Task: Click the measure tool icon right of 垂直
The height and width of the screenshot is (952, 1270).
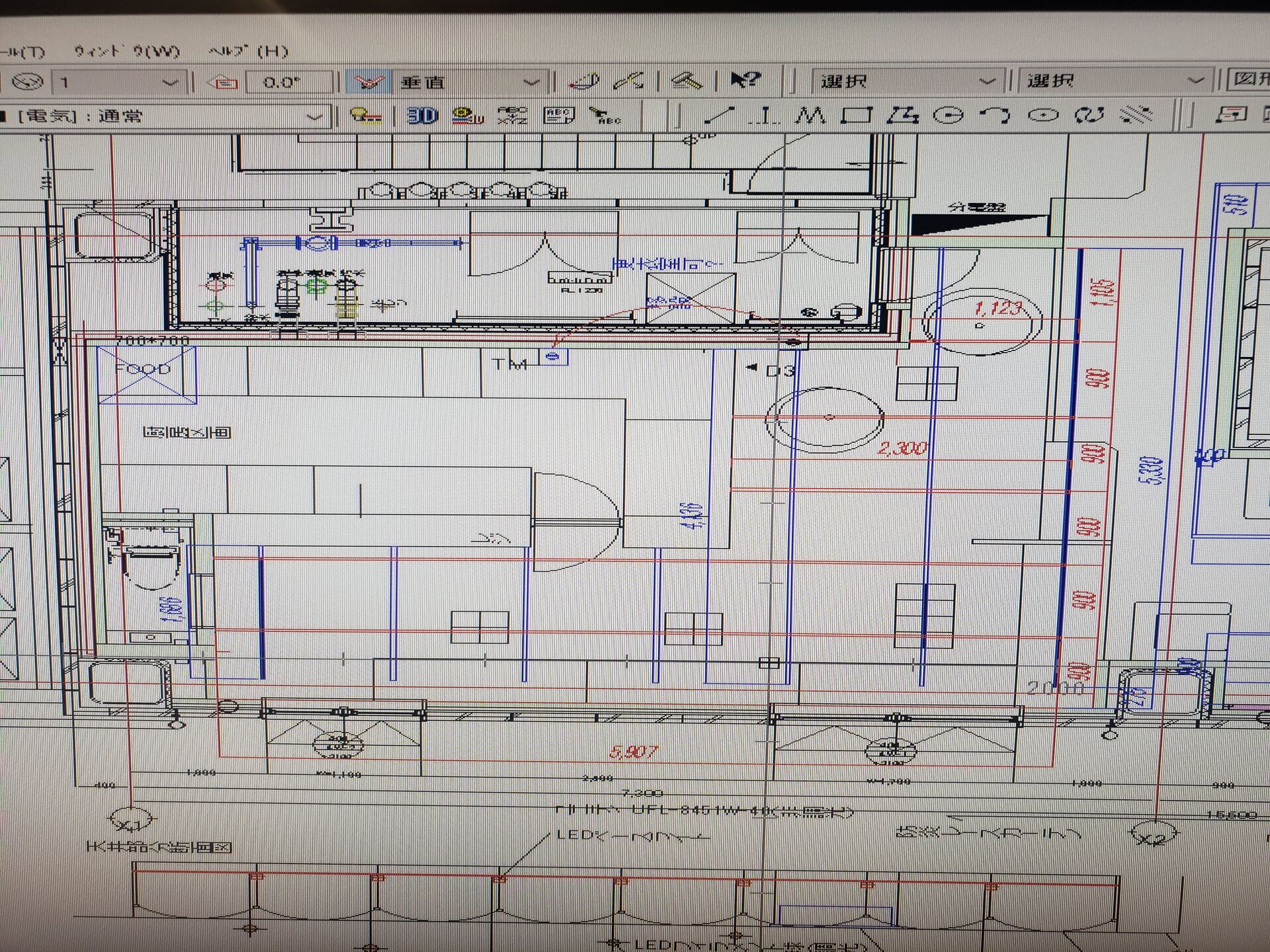Action: click(x=584, y=81)
